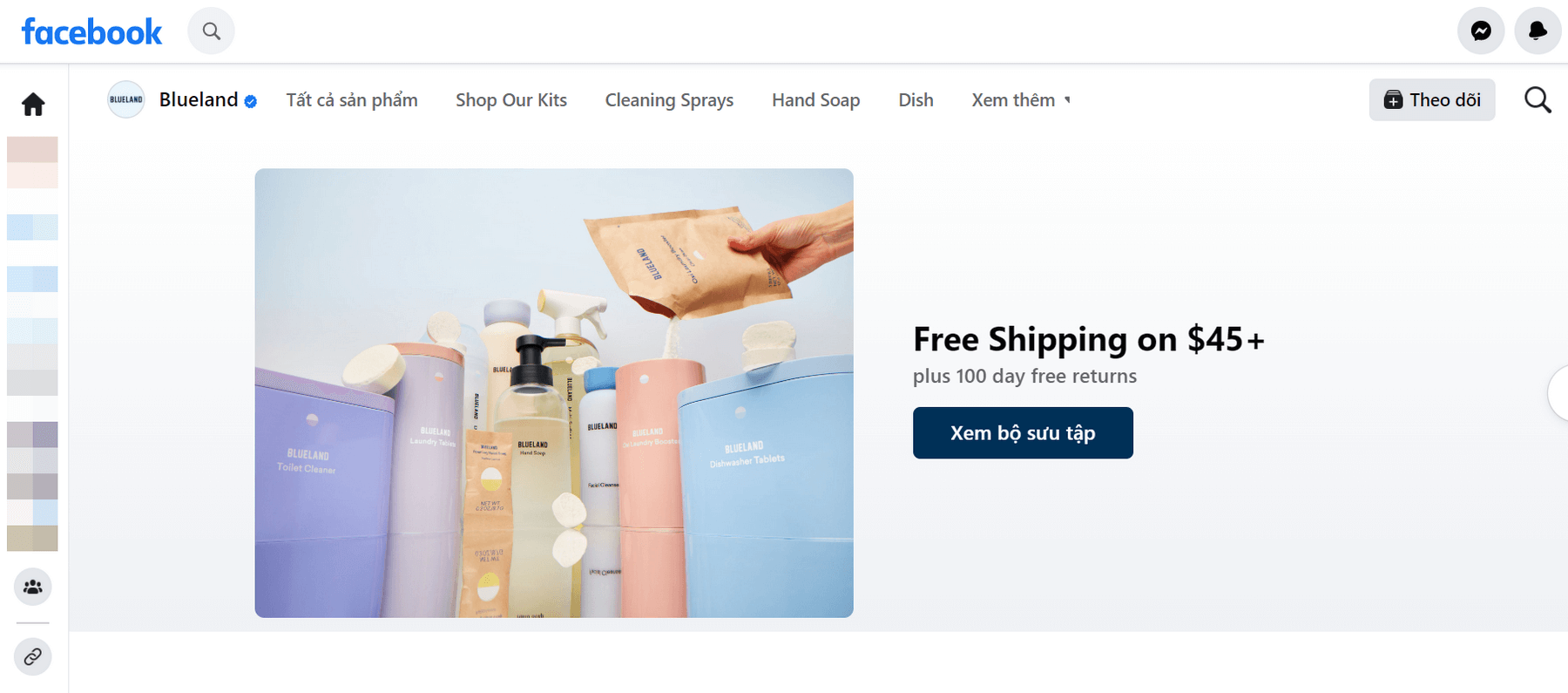Search the Blueland shop with magnifier
The height and width of the screenshot is (693, 1568).
pyautogui.click(x=1538, y=100)
